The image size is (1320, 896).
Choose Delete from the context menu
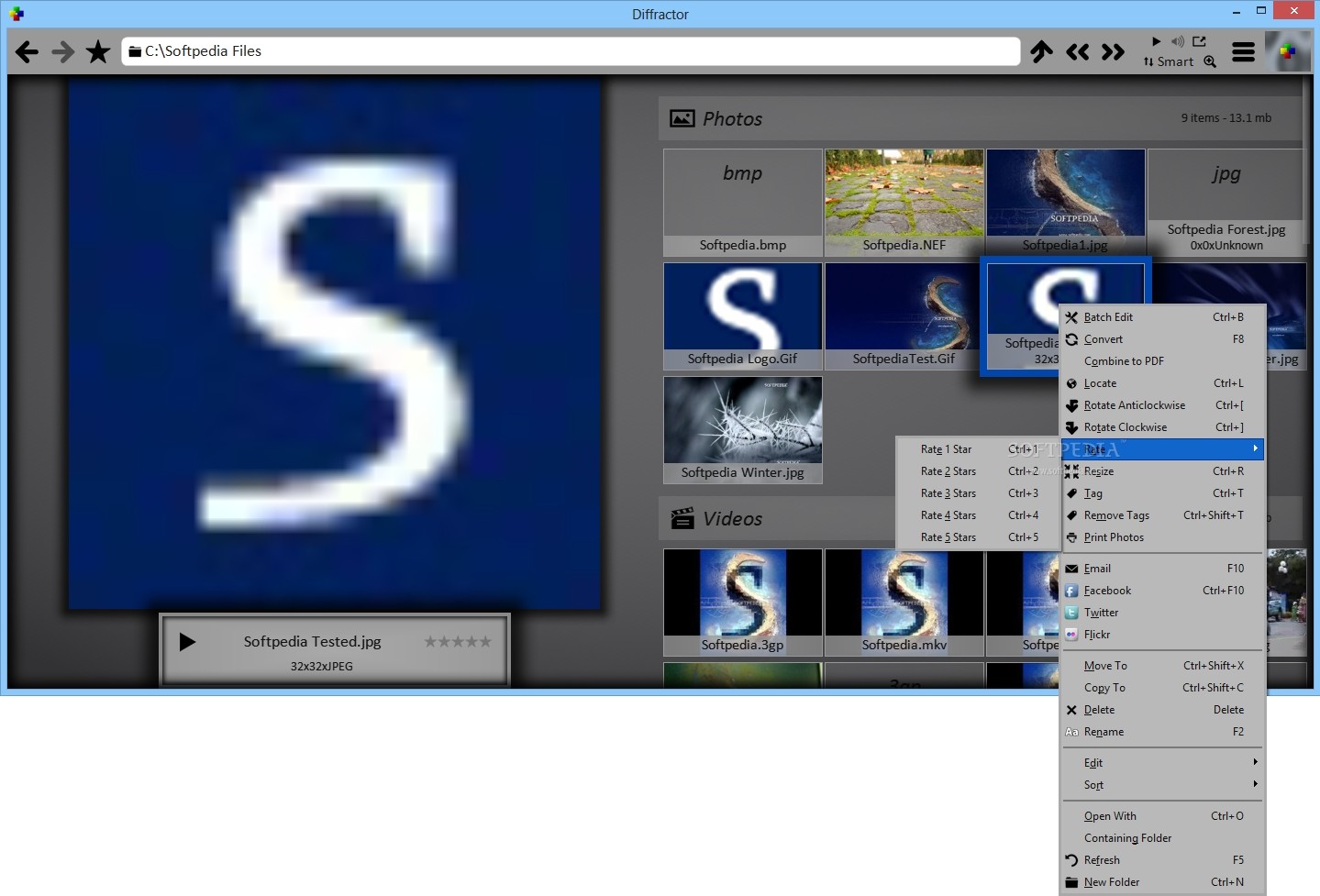coord(1162,710)
